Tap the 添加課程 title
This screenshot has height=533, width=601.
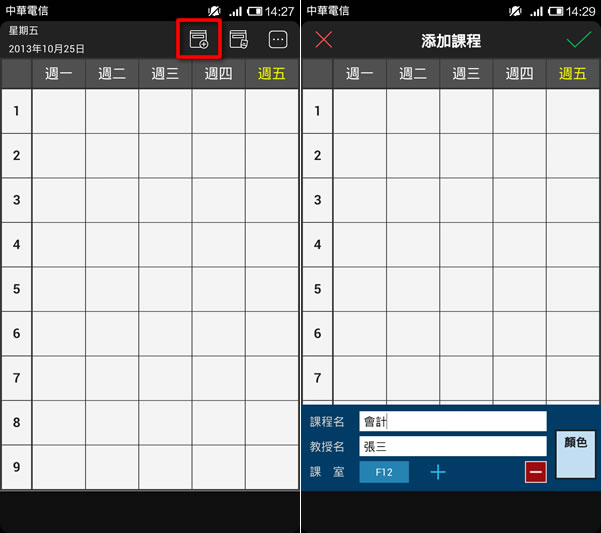(x=451, y=41)
